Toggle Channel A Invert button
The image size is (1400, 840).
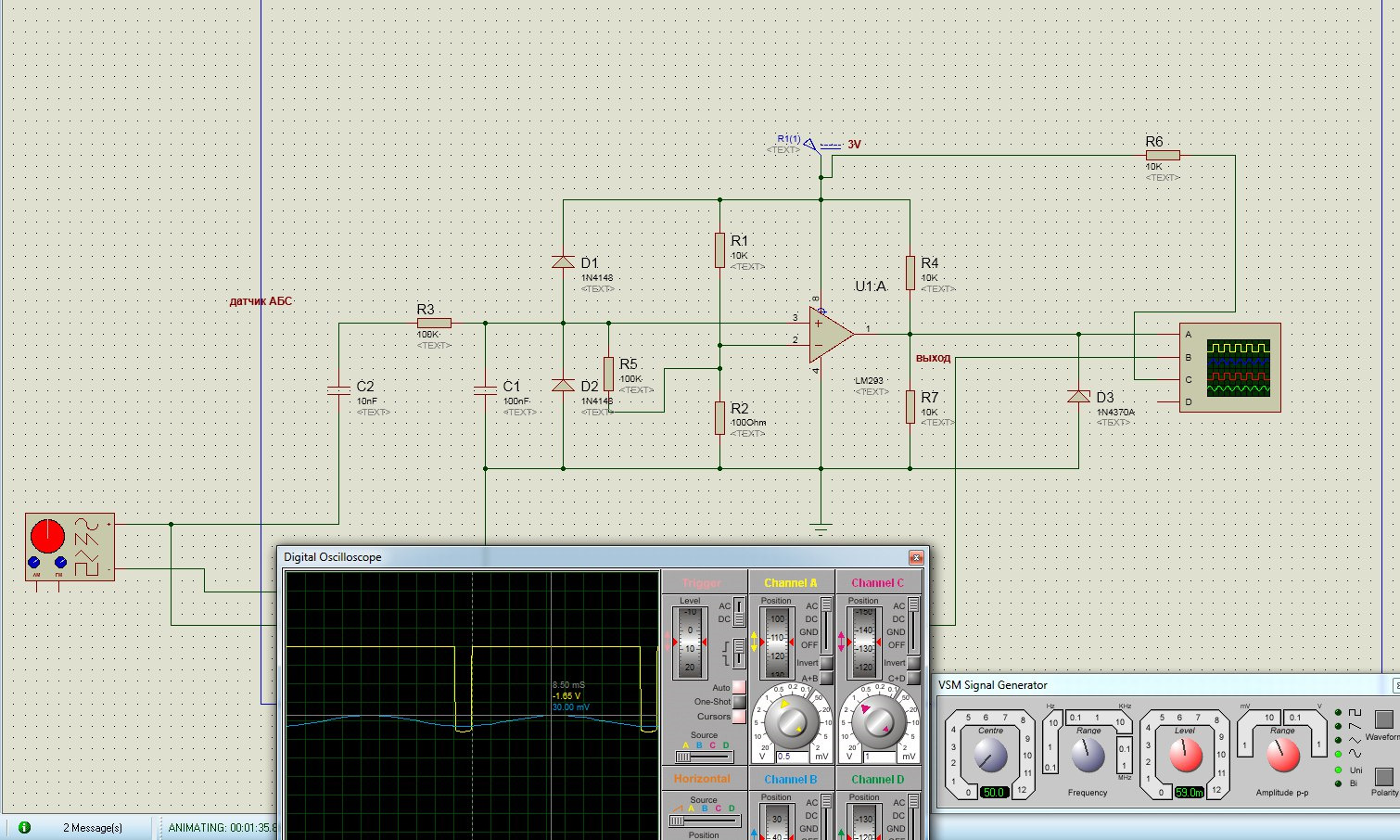826,663
